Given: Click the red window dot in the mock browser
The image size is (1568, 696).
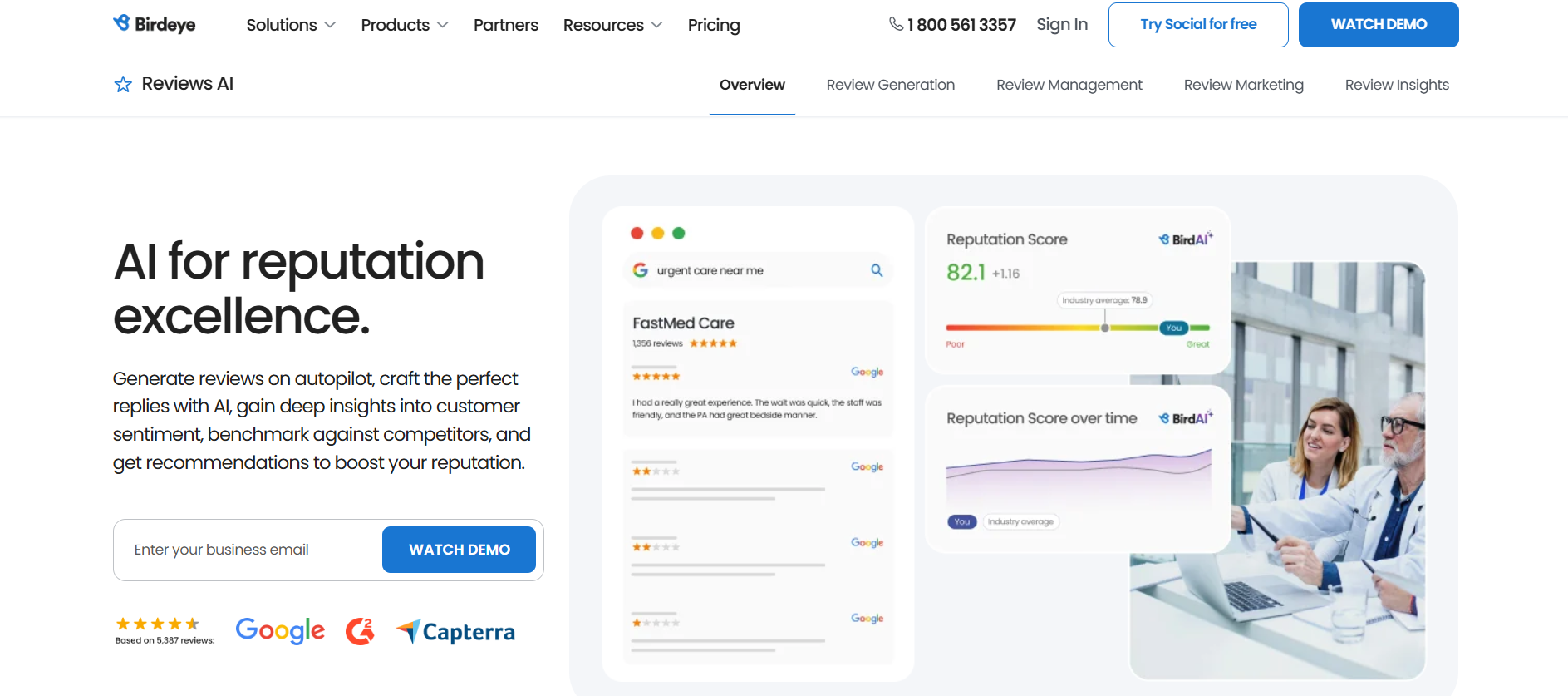Looking at the screenshot, I should point(637,234).
